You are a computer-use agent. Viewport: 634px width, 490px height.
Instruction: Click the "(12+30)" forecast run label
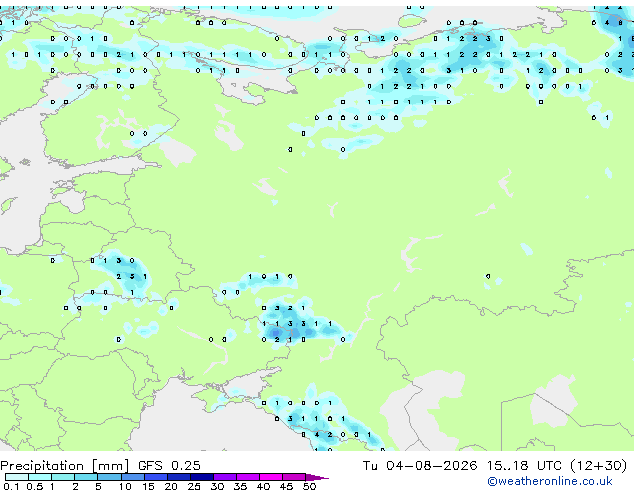coord(598,466)
